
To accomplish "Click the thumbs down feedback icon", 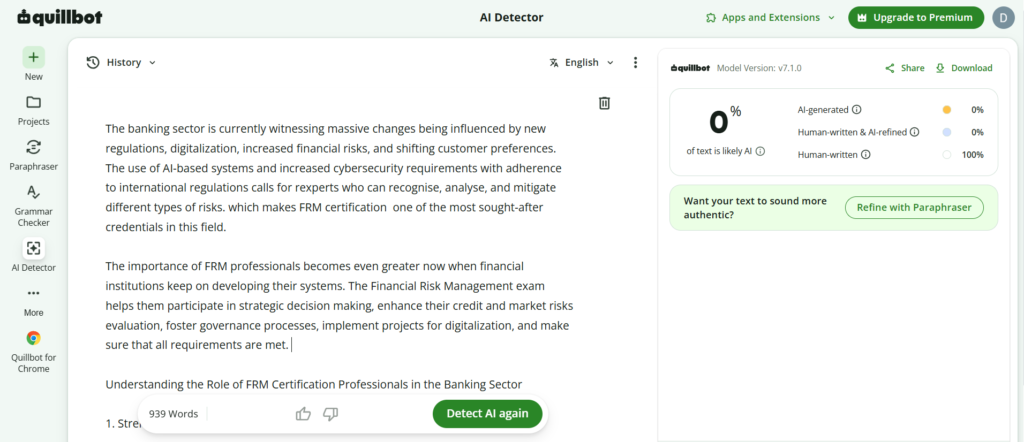I will (331, 414).
